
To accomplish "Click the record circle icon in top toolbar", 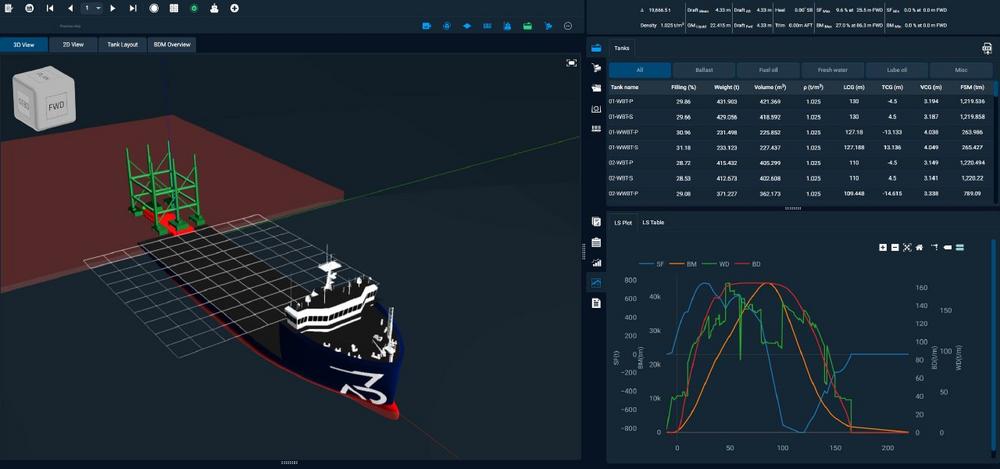I will pos(154,8).
